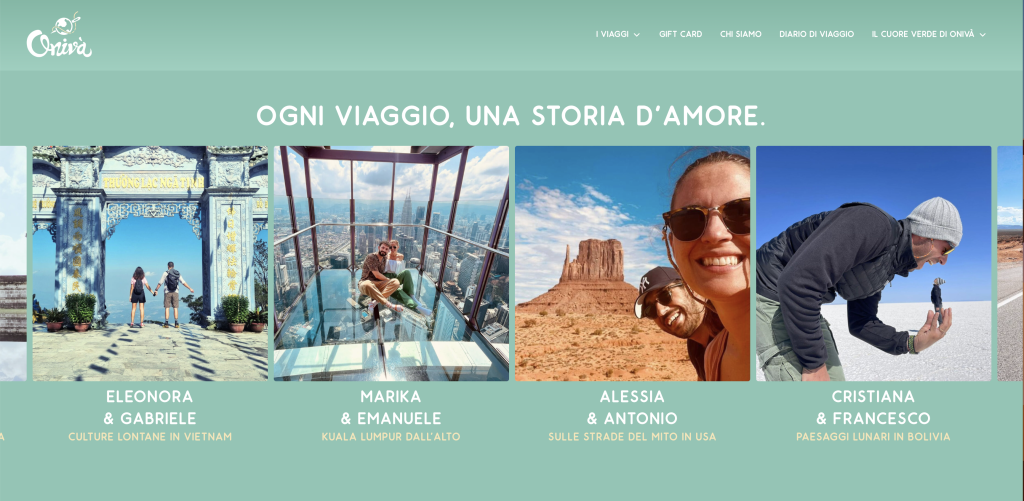Expand the I Viaggi chevron
This screenshot has height=501, width=1024.
(637, 35)
